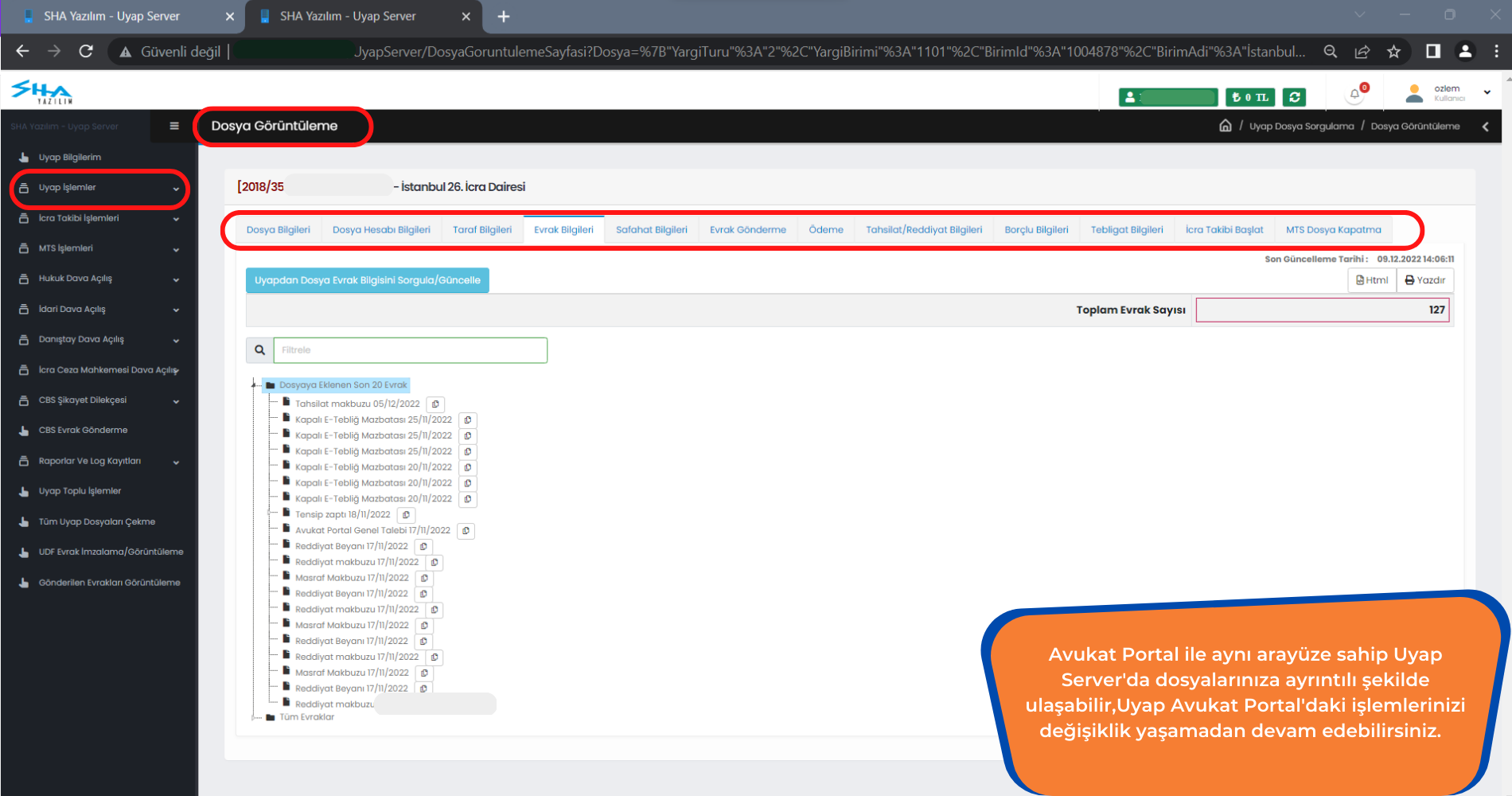The height and width of the screenshot is (796, 1512).
Task: Switch to the Taraf Bilgileri tab
Action: click(482, 230)
